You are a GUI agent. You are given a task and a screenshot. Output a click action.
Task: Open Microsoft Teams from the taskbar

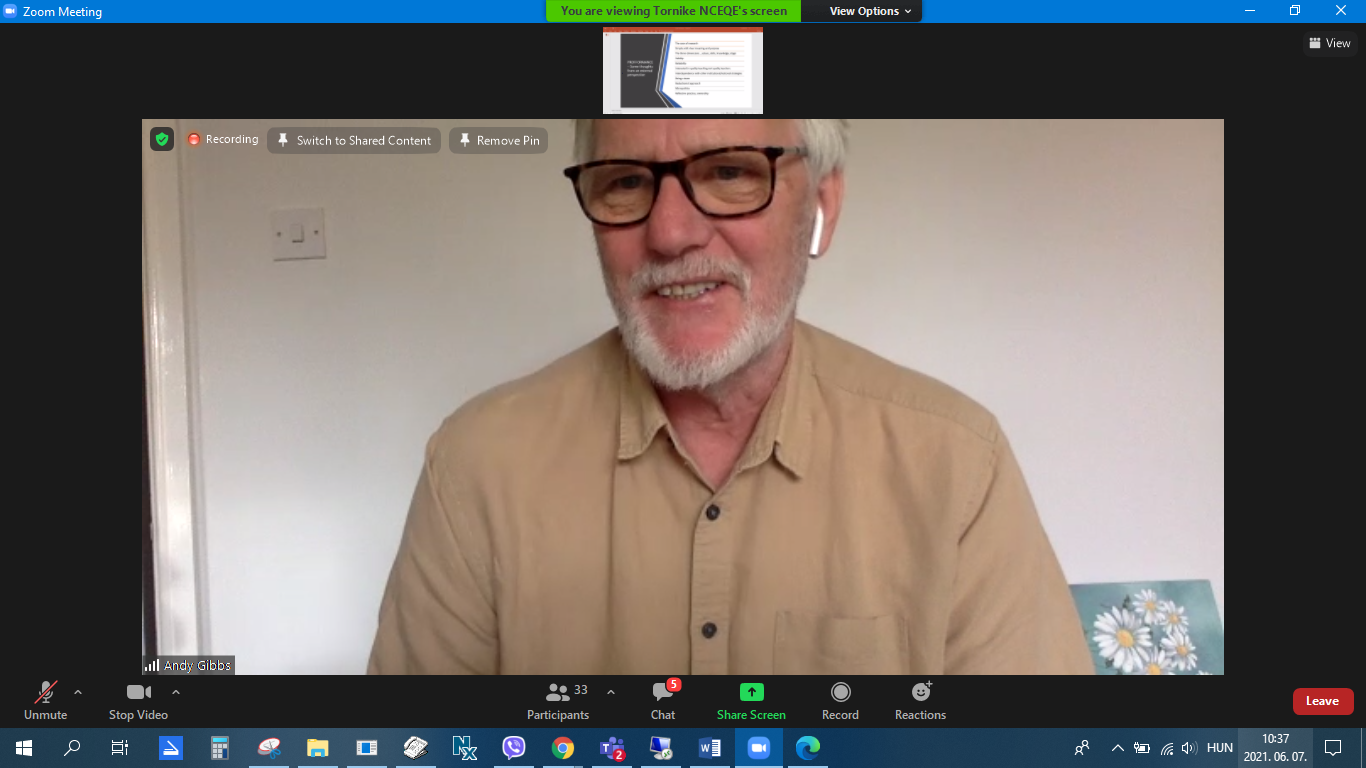coord(611,747)
